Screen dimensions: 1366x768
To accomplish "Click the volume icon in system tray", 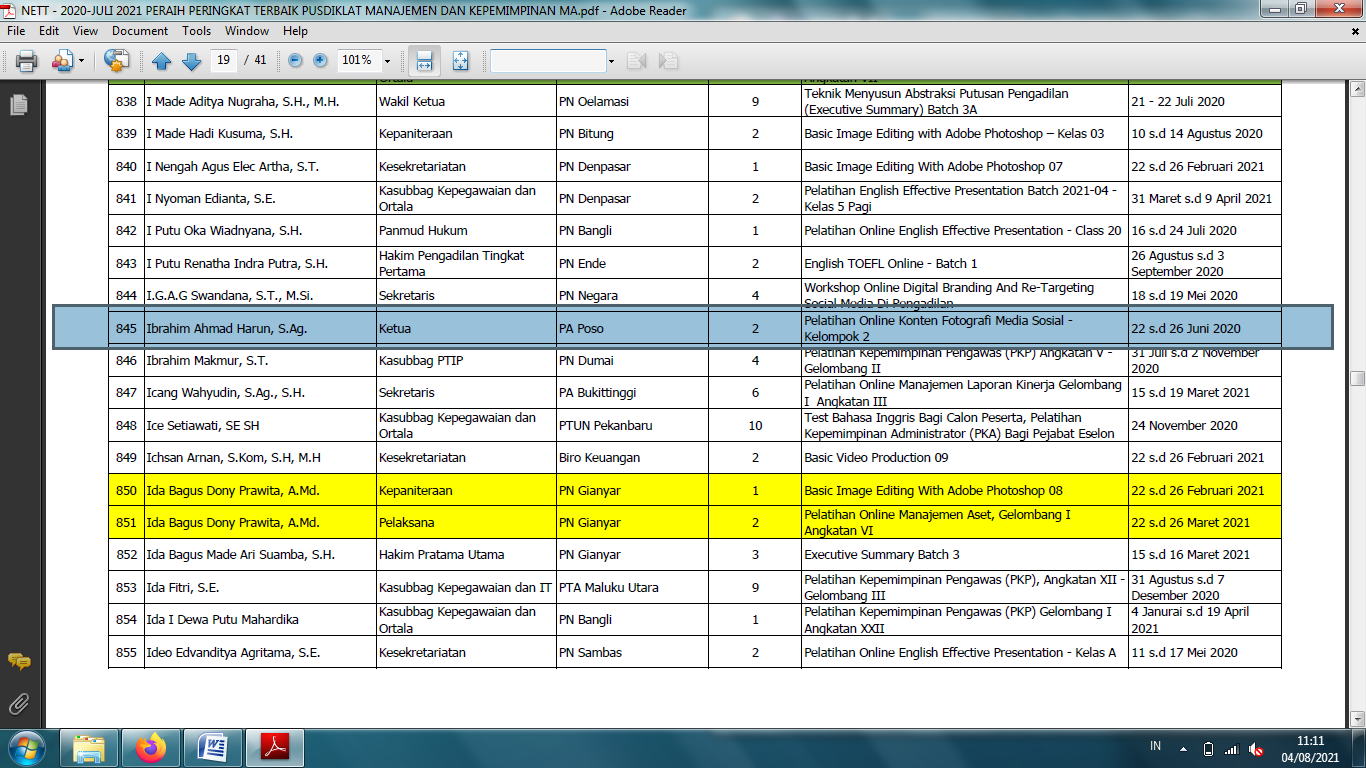I will (x=1256, y=749).
